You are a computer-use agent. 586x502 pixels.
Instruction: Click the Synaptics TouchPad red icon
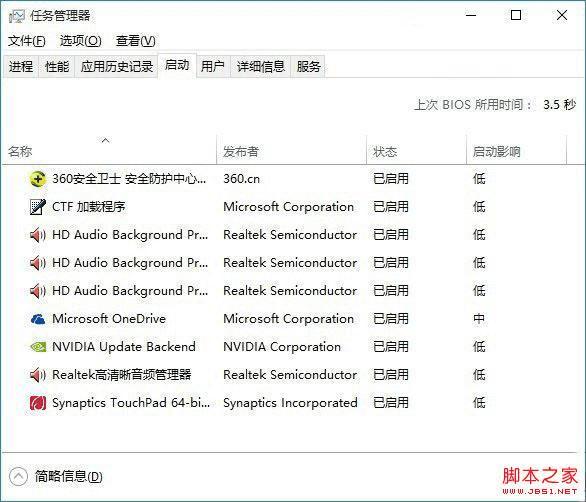pyautogui.click(x=37, y=403)
